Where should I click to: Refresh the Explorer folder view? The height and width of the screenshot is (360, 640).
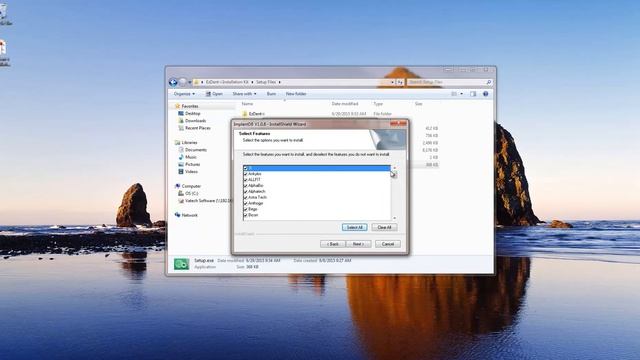[x=400, y=82]
